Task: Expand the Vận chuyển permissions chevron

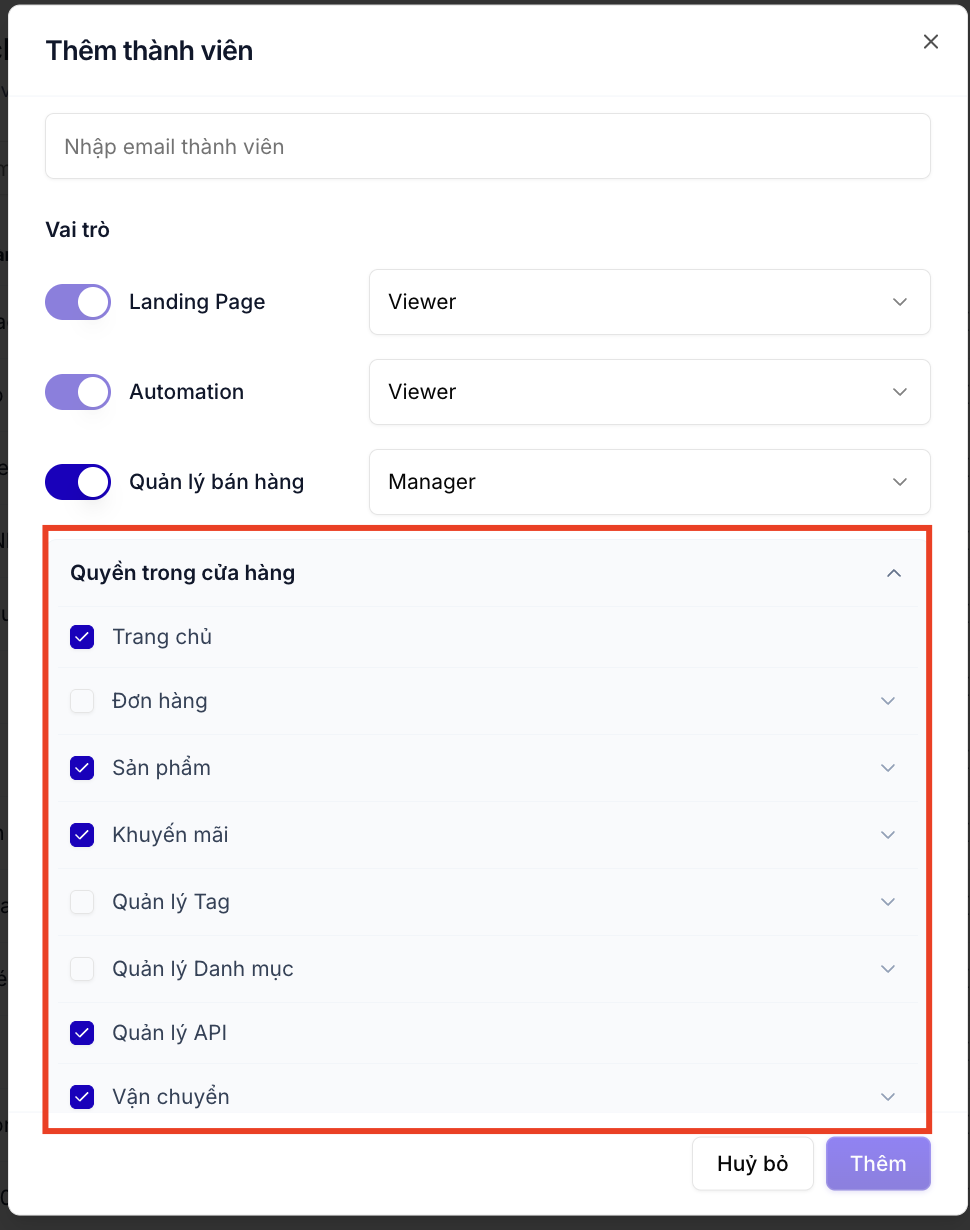Action: pos(888,1097)
